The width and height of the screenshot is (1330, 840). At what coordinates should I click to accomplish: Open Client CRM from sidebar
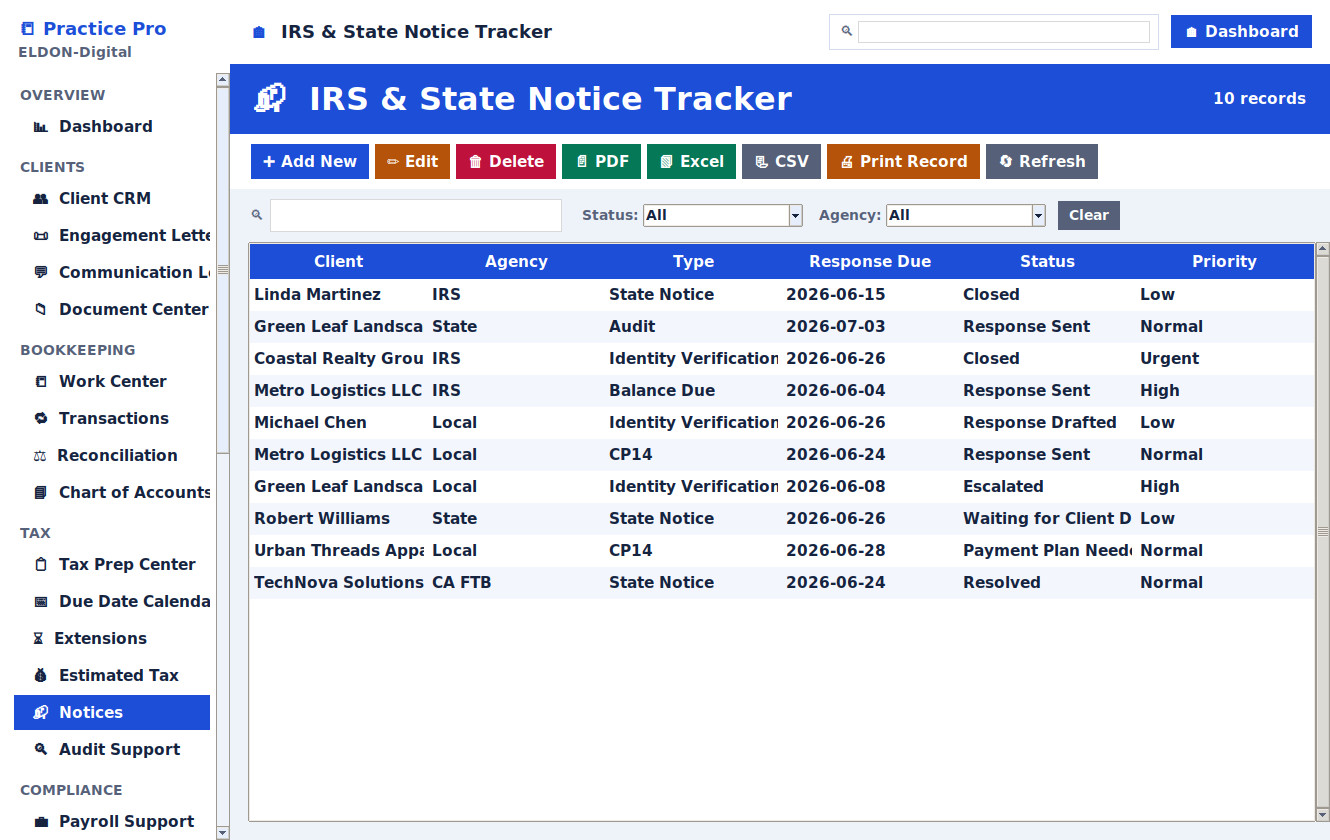tap(112, 199)
